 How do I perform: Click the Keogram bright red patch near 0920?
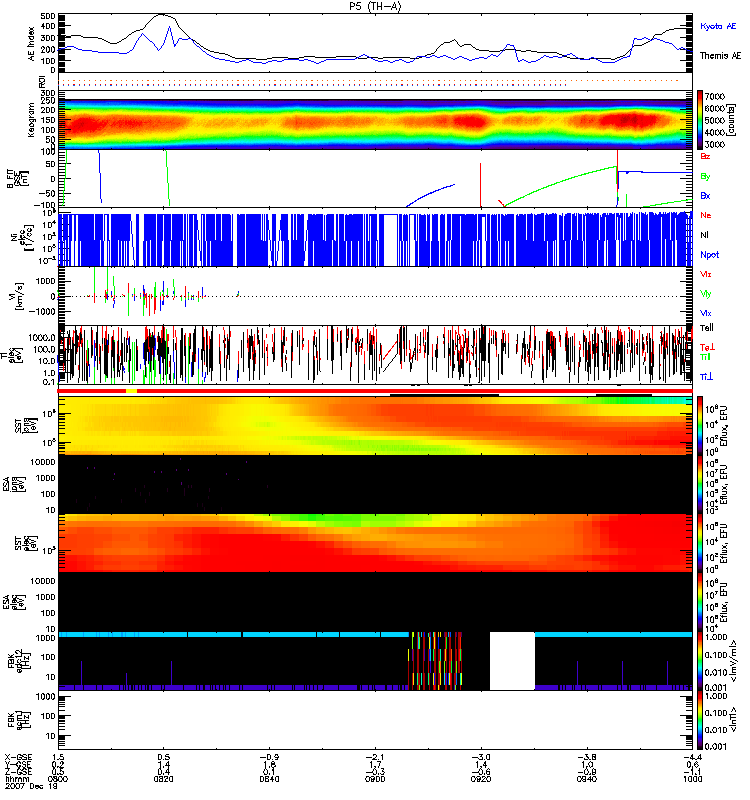[470, 121]
